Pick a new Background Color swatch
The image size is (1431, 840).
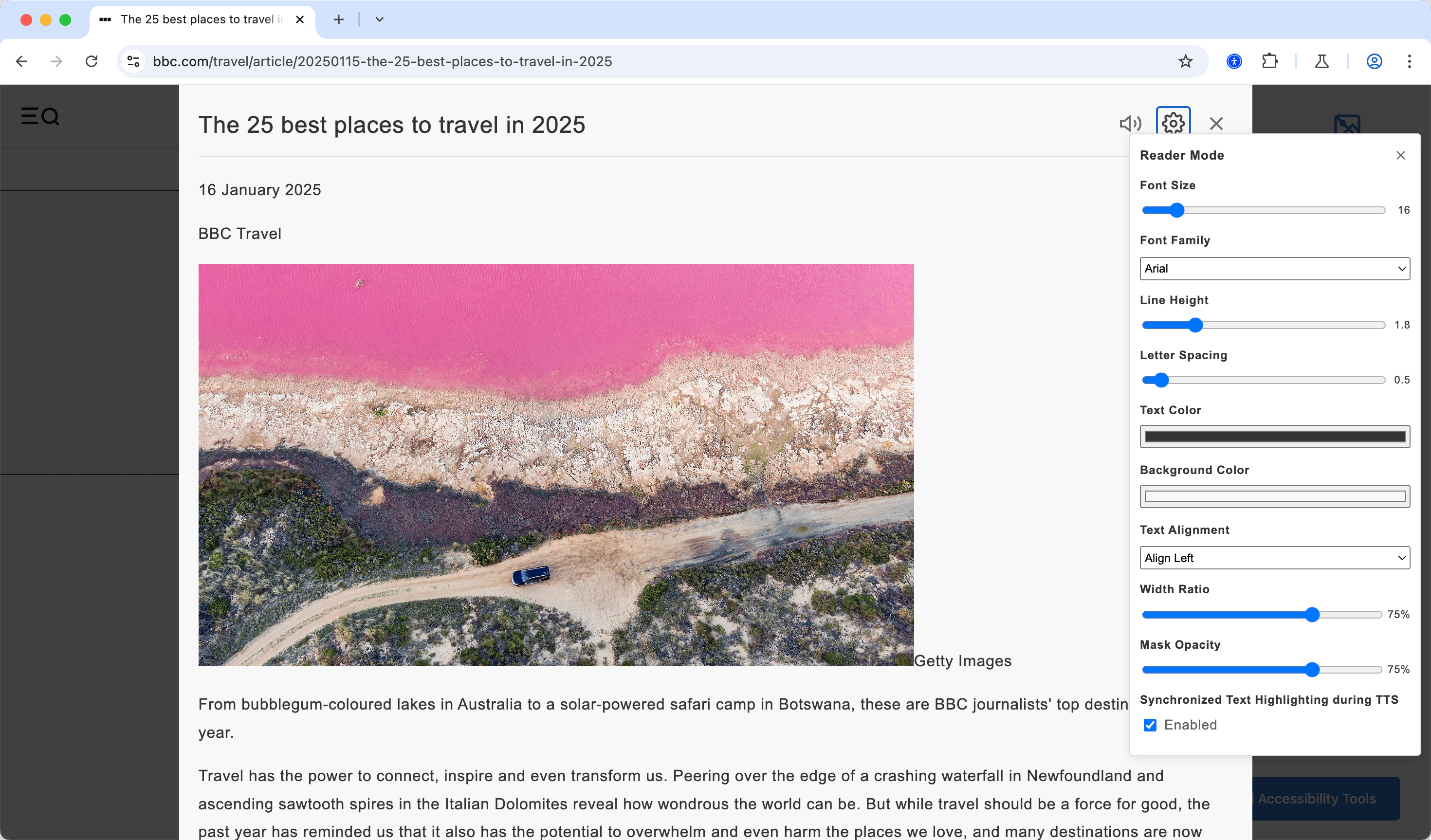click(x=1274, y=496)
